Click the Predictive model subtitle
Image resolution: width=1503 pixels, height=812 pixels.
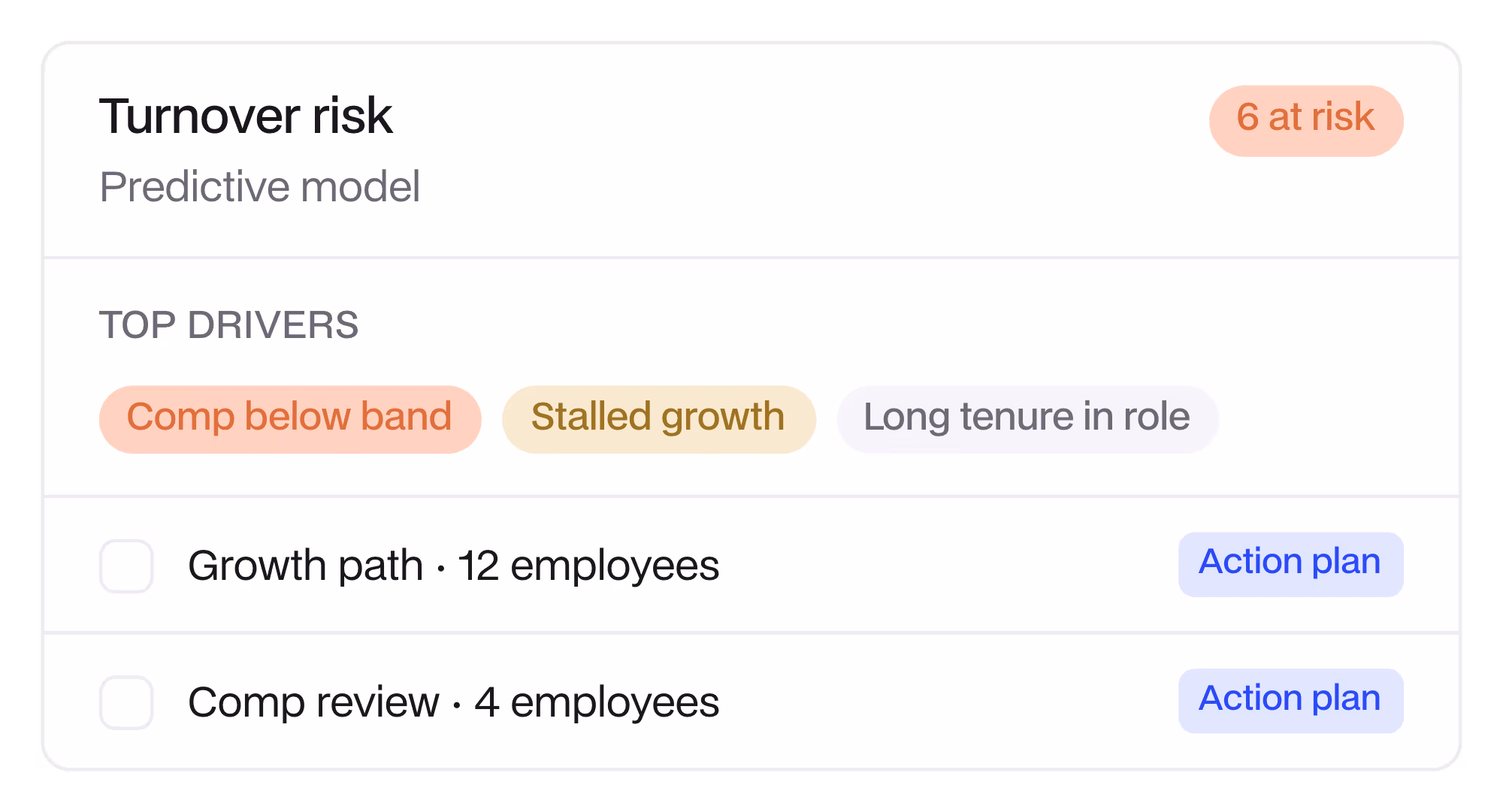point(259,187)
